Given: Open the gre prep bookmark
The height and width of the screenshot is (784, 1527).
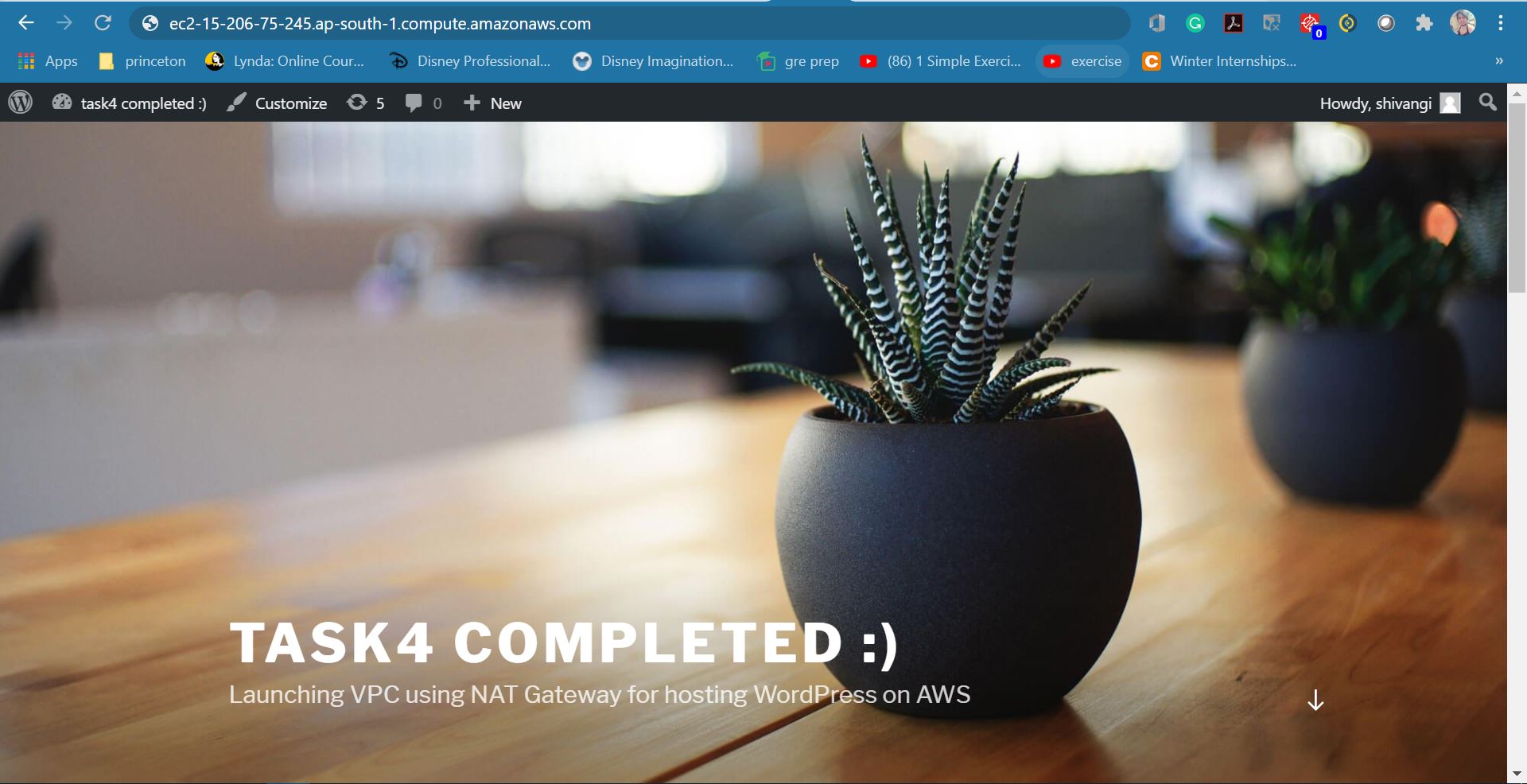Looking at the screenshot, I should tap(798, 61).
